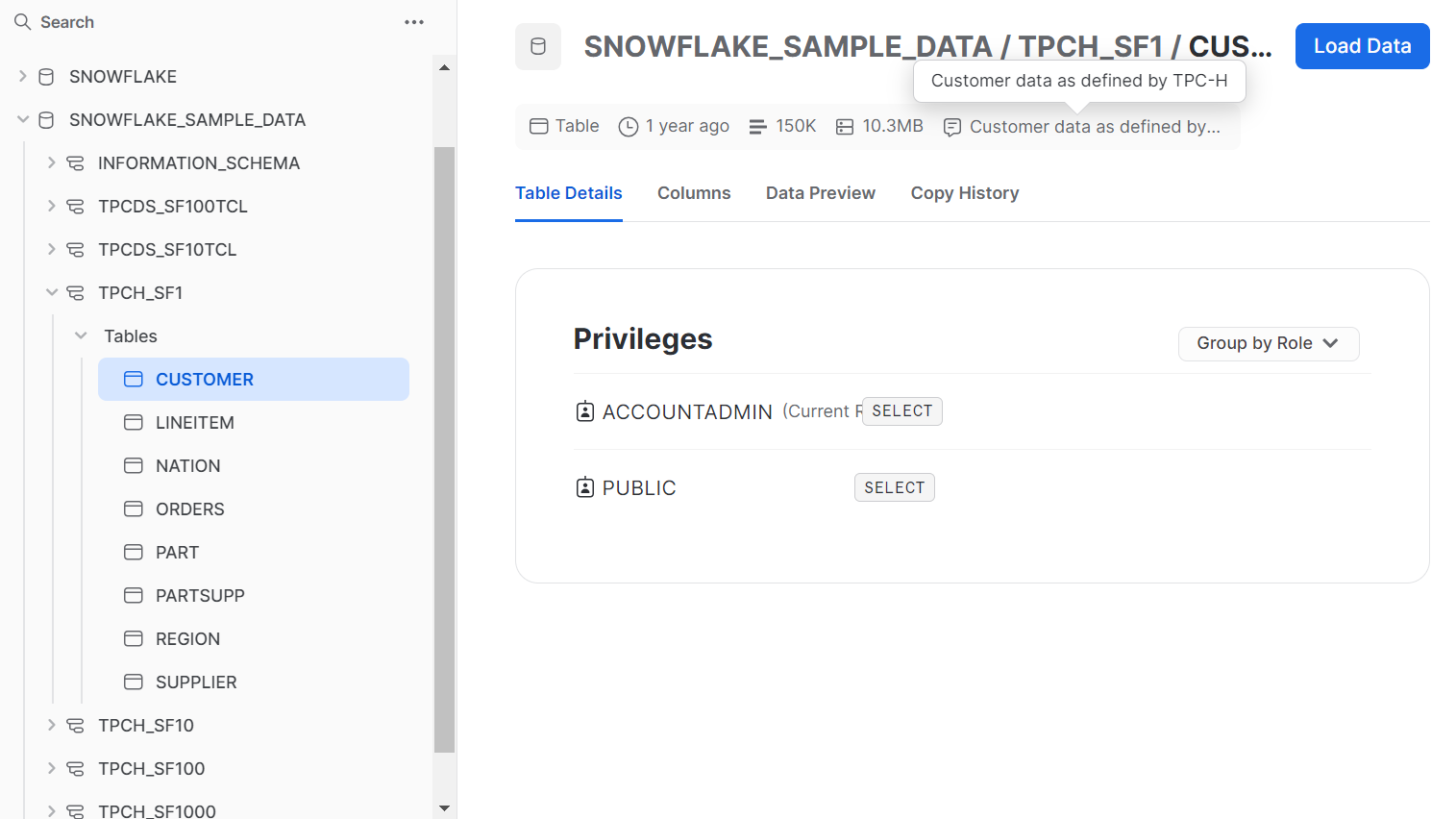Click the NATION table icon

pyautogui.click(x=134, y=466)
